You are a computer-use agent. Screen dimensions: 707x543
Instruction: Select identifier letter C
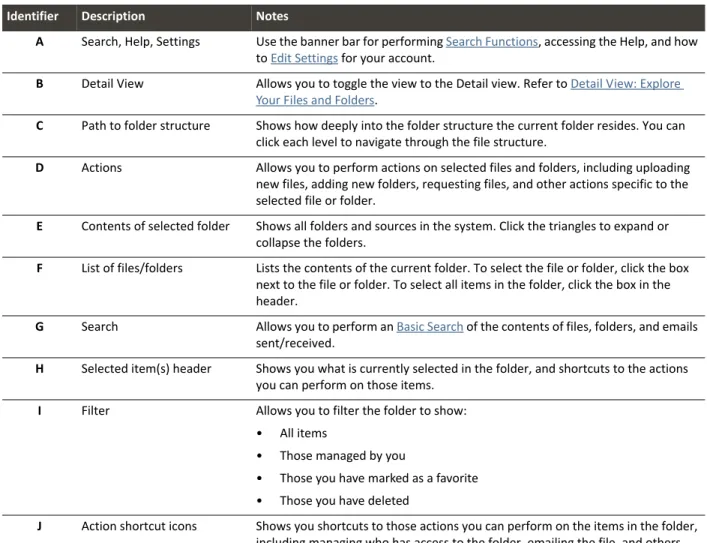40,126
